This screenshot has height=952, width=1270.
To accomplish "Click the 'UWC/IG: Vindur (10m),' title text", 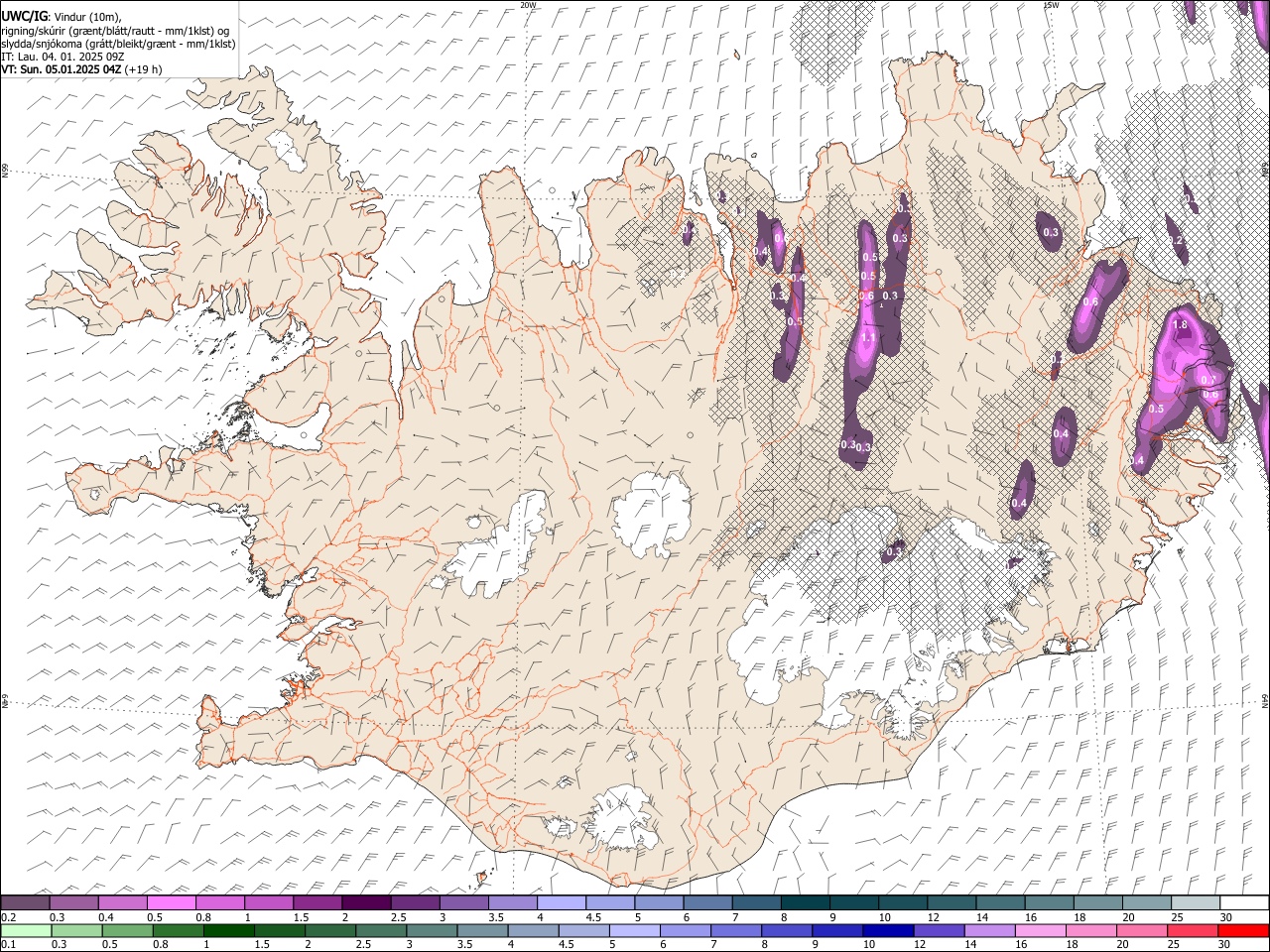I will tap(62, 17).
